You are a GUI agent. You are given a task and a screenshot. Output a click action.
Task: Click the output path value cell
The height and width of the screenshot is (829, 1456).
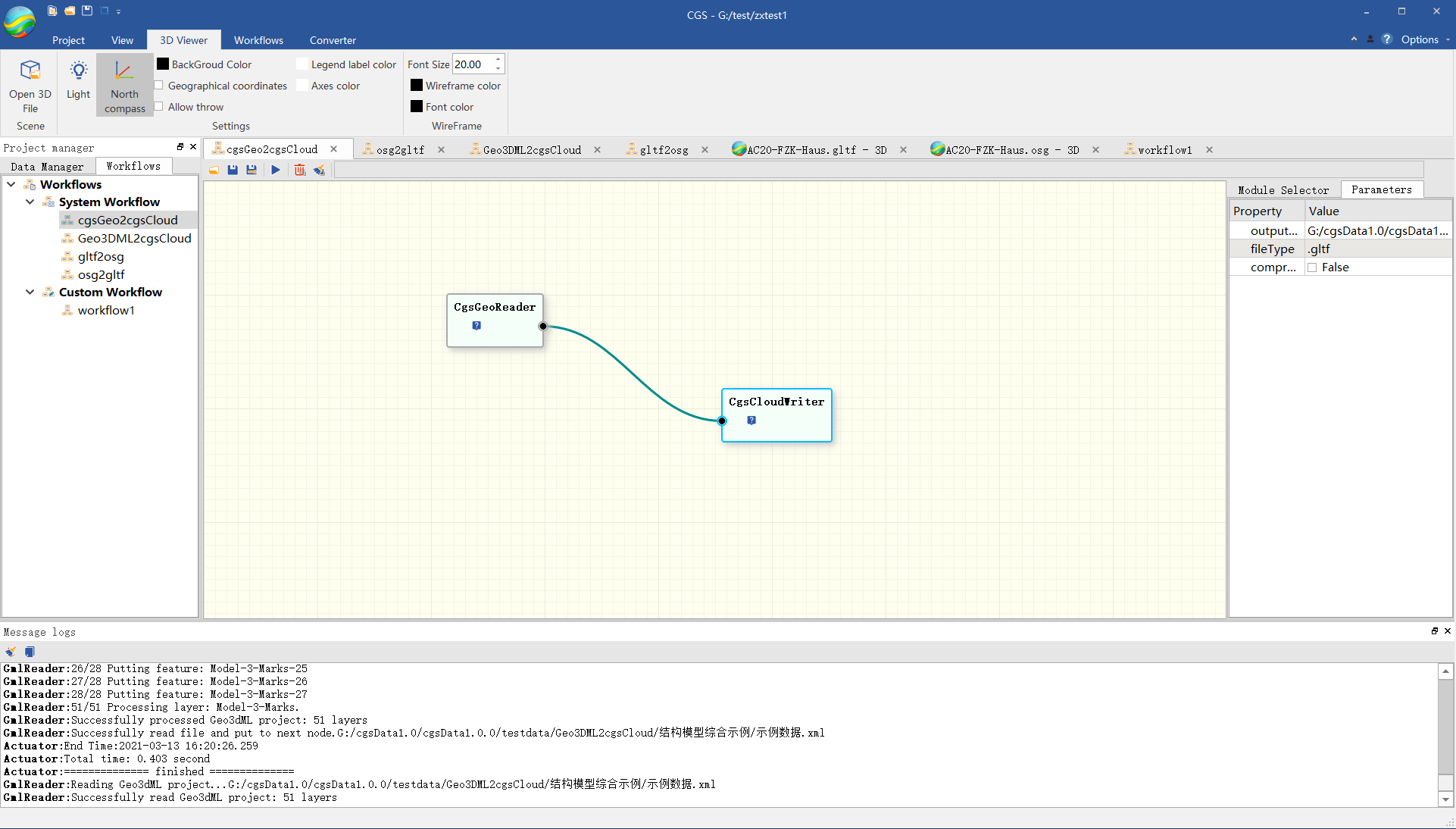[x=1377, y=231]
